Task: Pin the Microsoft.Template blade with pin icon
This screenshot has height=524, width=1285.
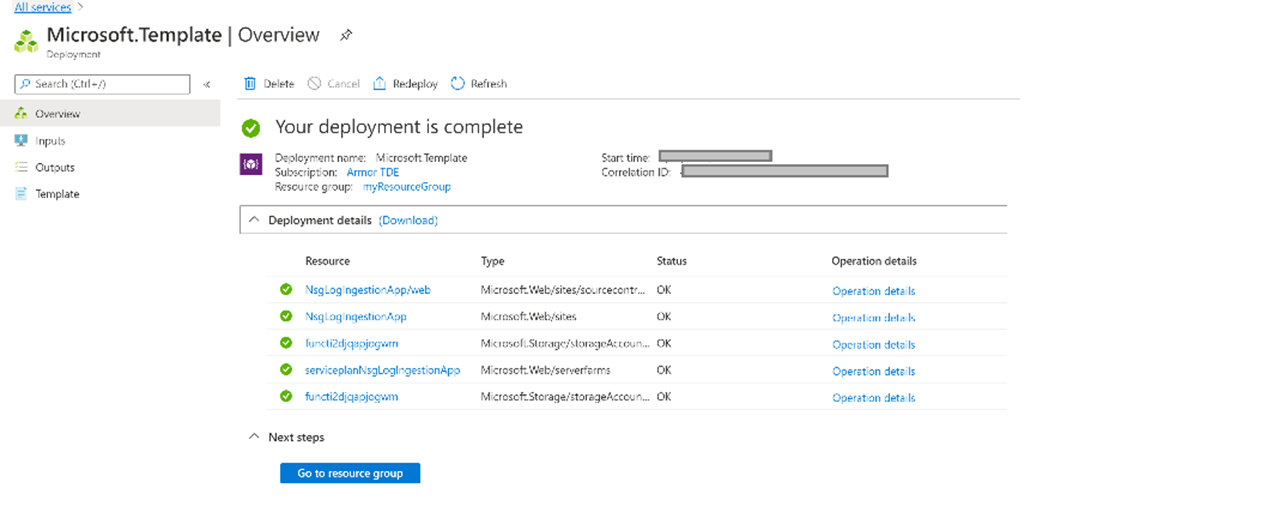Action: 346,35
